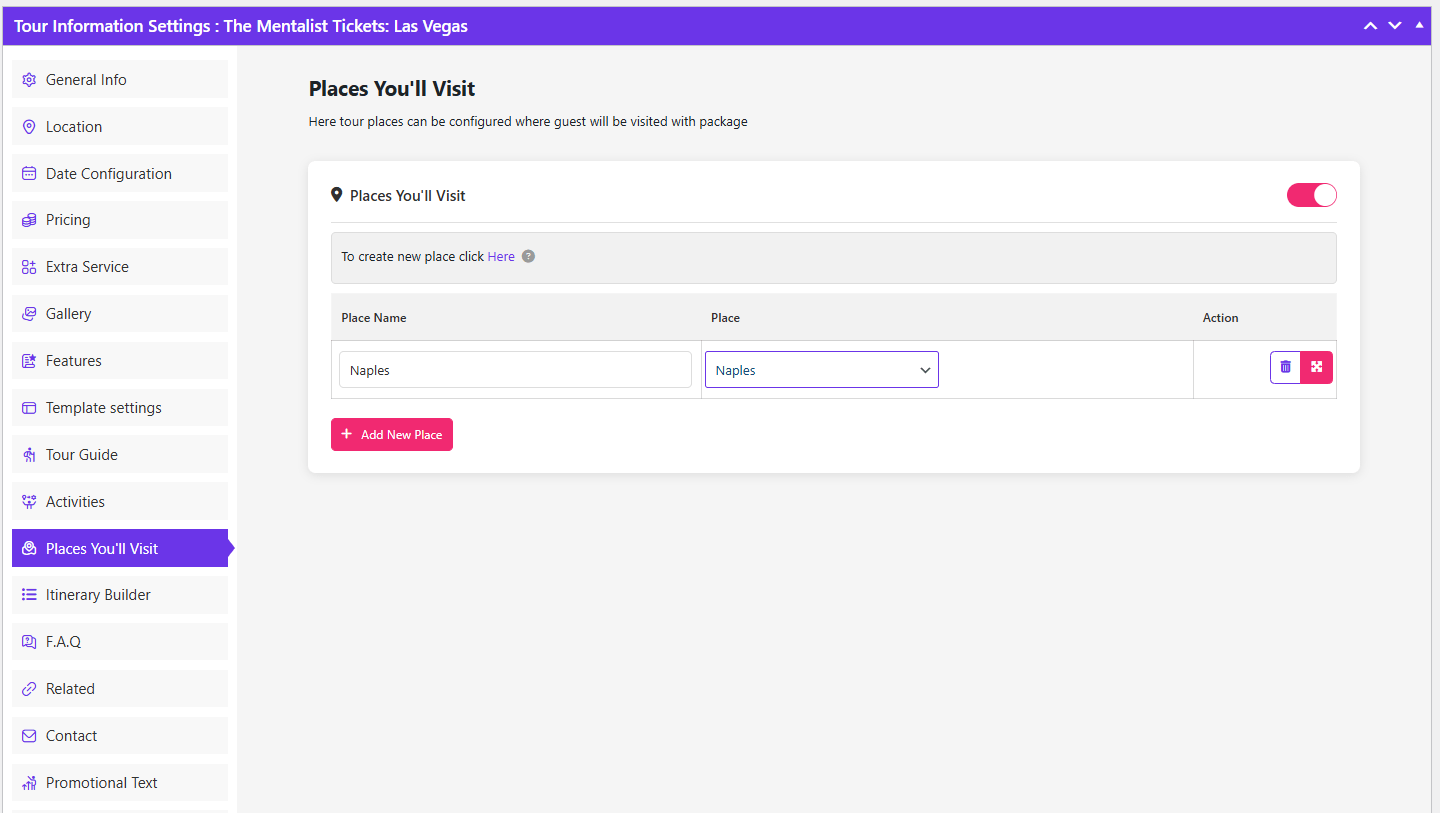Click the Add New Place button
This screenshot has height=813, width=1440.
click(392, 435)
